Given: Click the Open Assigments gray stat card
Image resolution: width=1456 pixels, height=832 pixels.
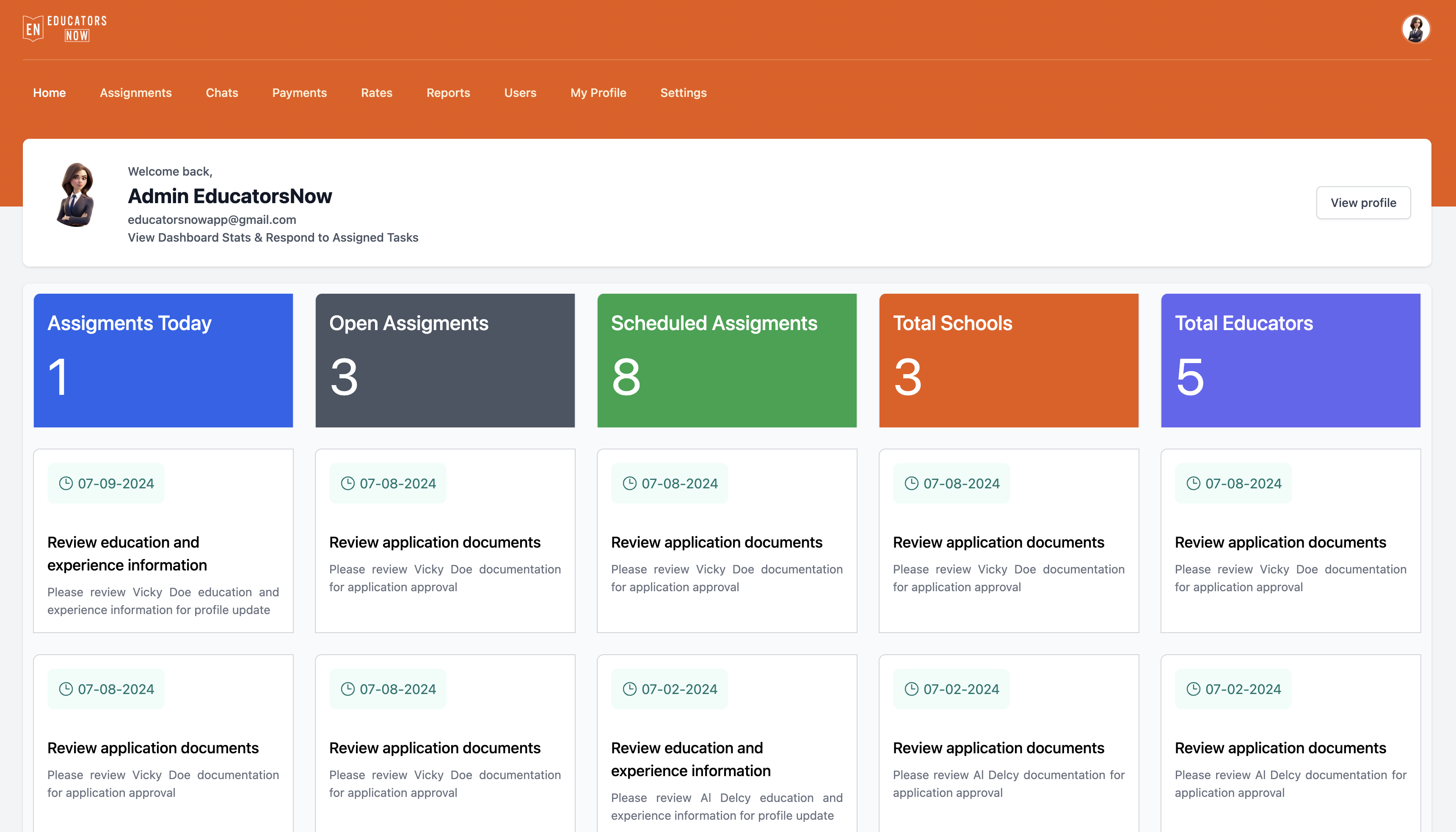Looking at the screenshot, I should (x=444, y=360).
